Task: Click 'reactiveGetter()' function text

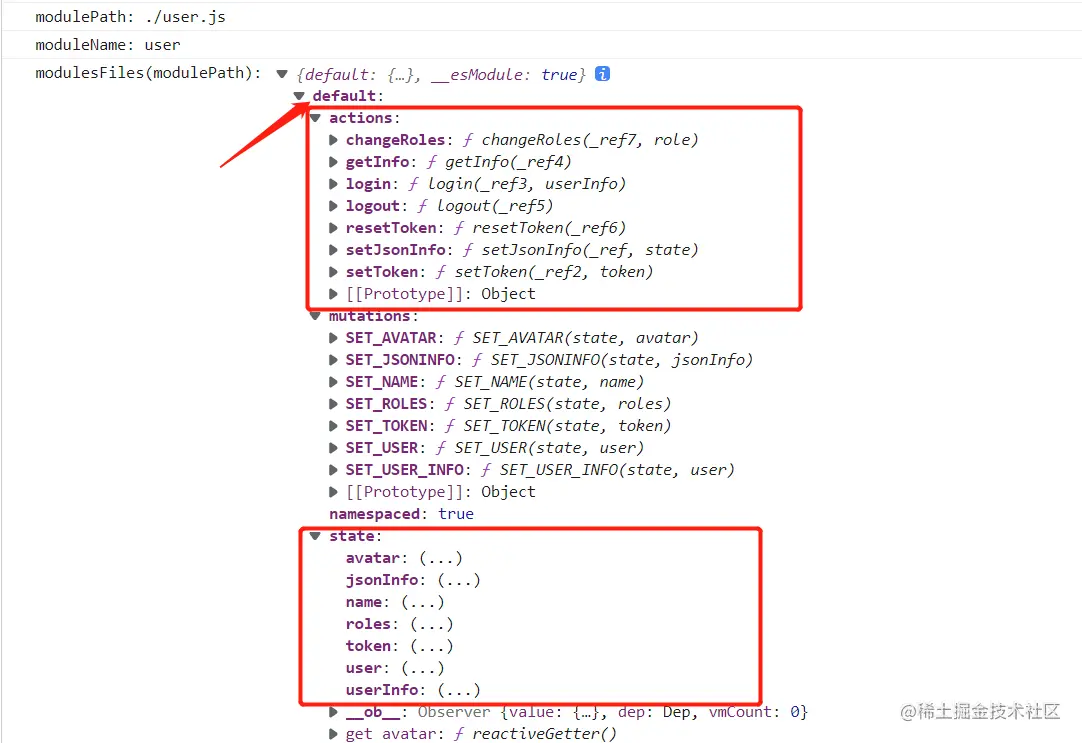Action: click(x=544, y=734)
